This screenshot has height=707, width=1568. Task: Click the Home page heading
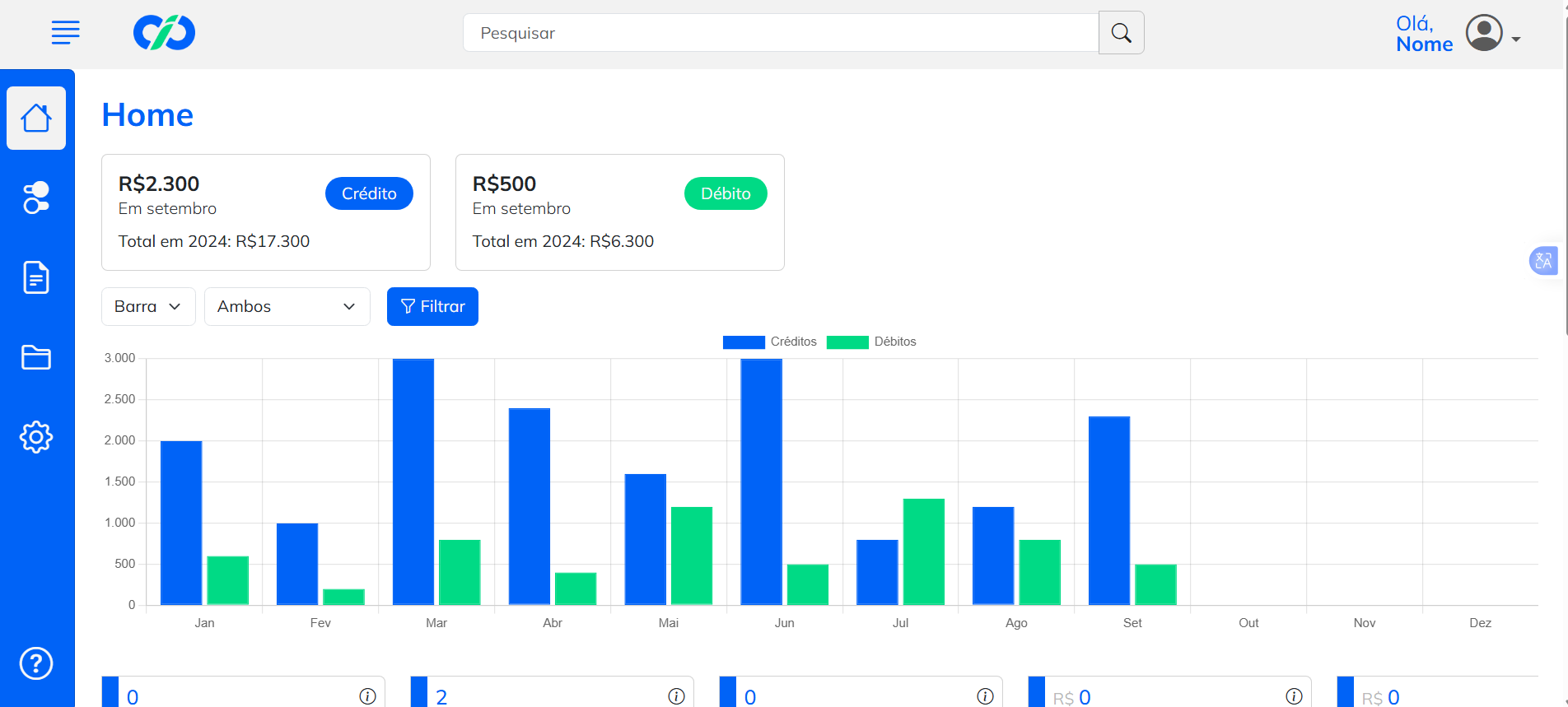point(147,115)
